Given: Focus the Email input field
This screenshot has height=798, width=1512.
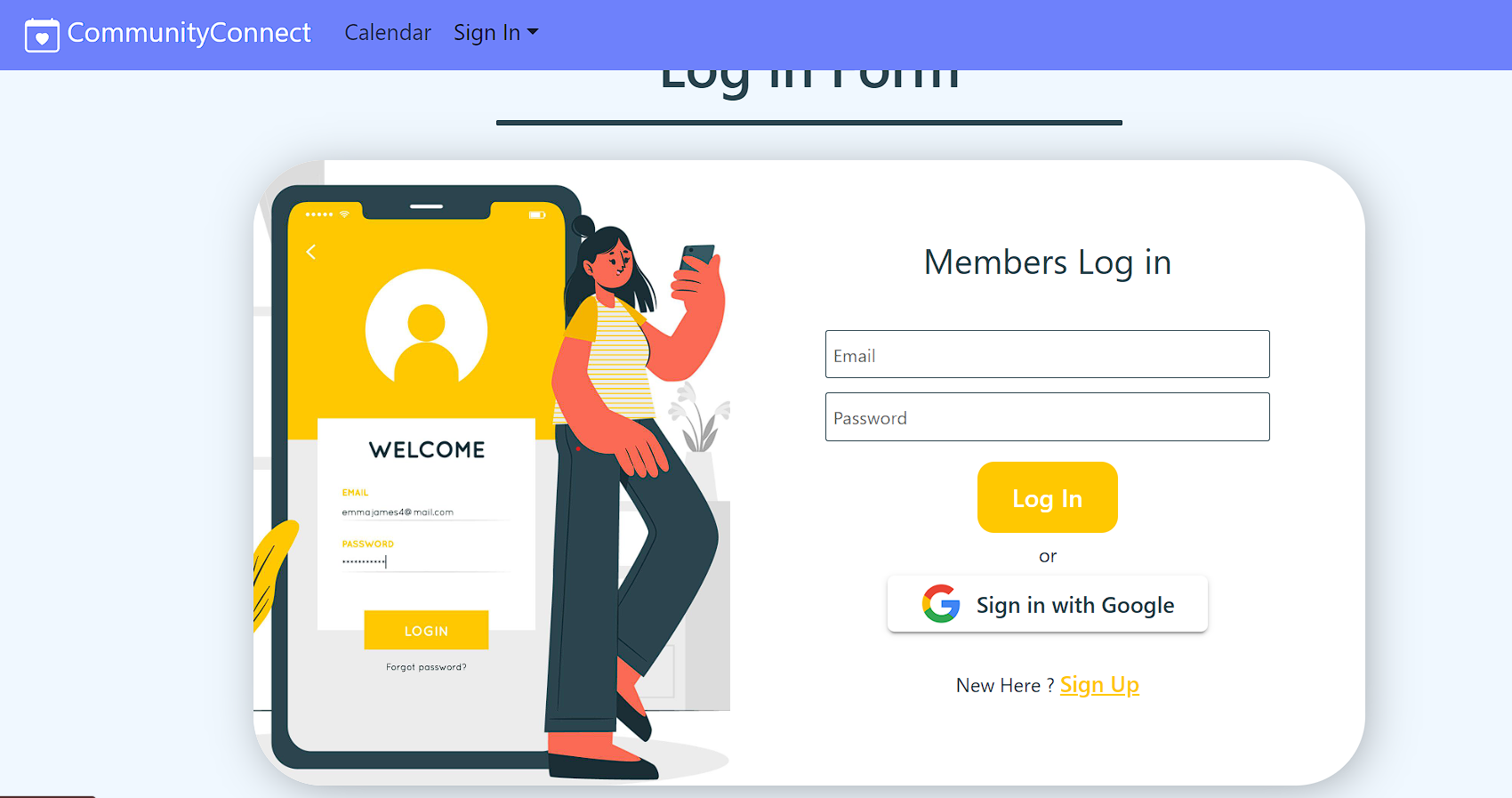Looking at the screenshot, I should click(x=1047, y=354).
